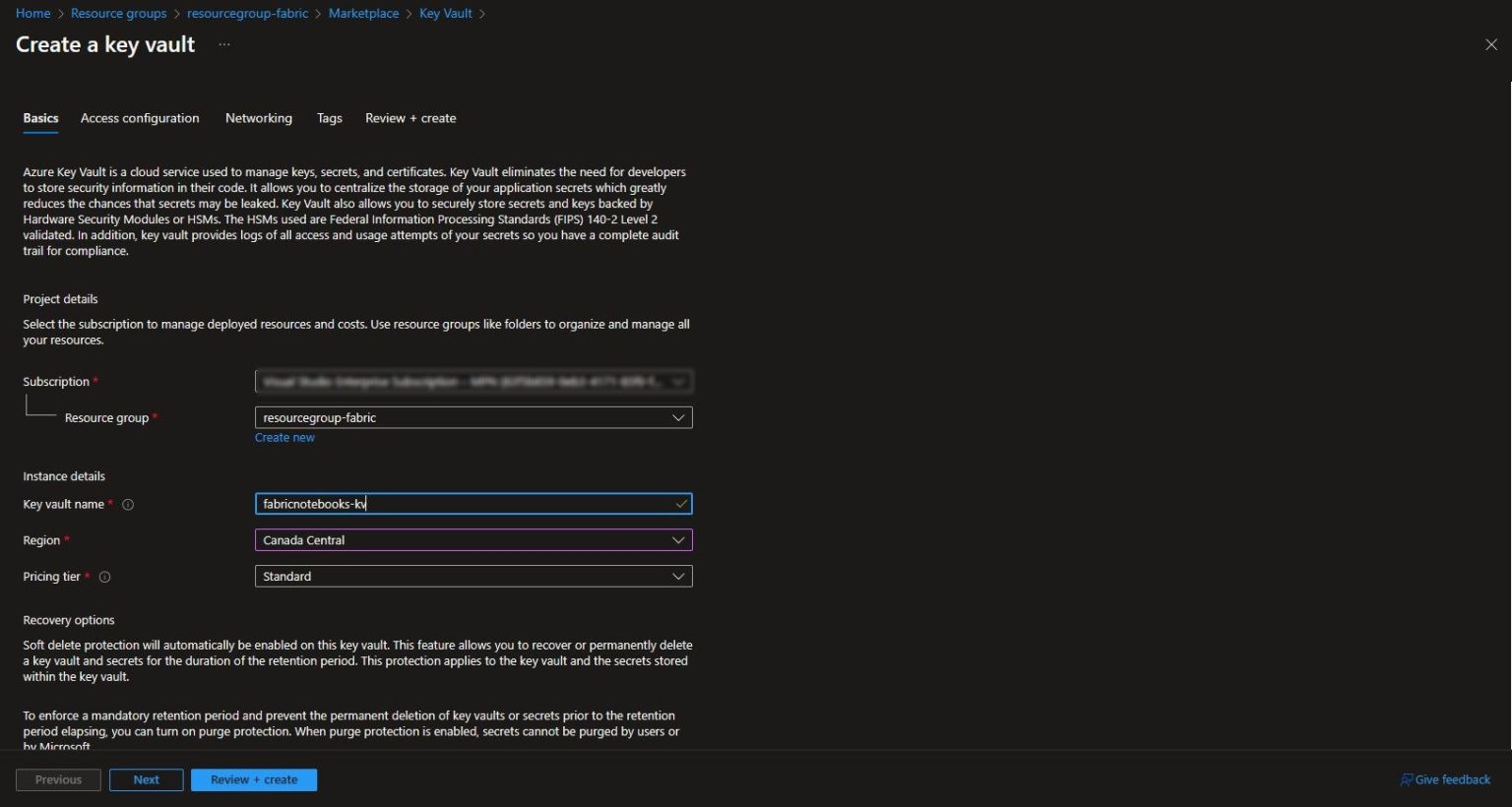Click the Pricing tier info icon
Image resolution: width=1512 pixels, height=807 pixels.
(x=105, y=578)
